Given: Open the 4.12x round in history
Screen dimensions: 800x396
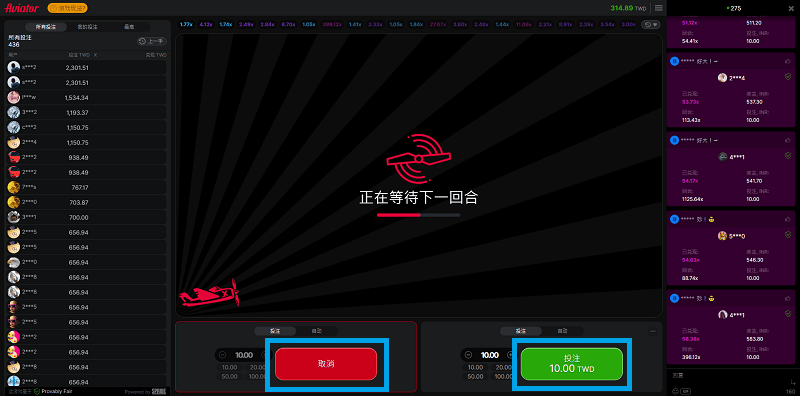Looking at the screenshot, I should 206,24.
